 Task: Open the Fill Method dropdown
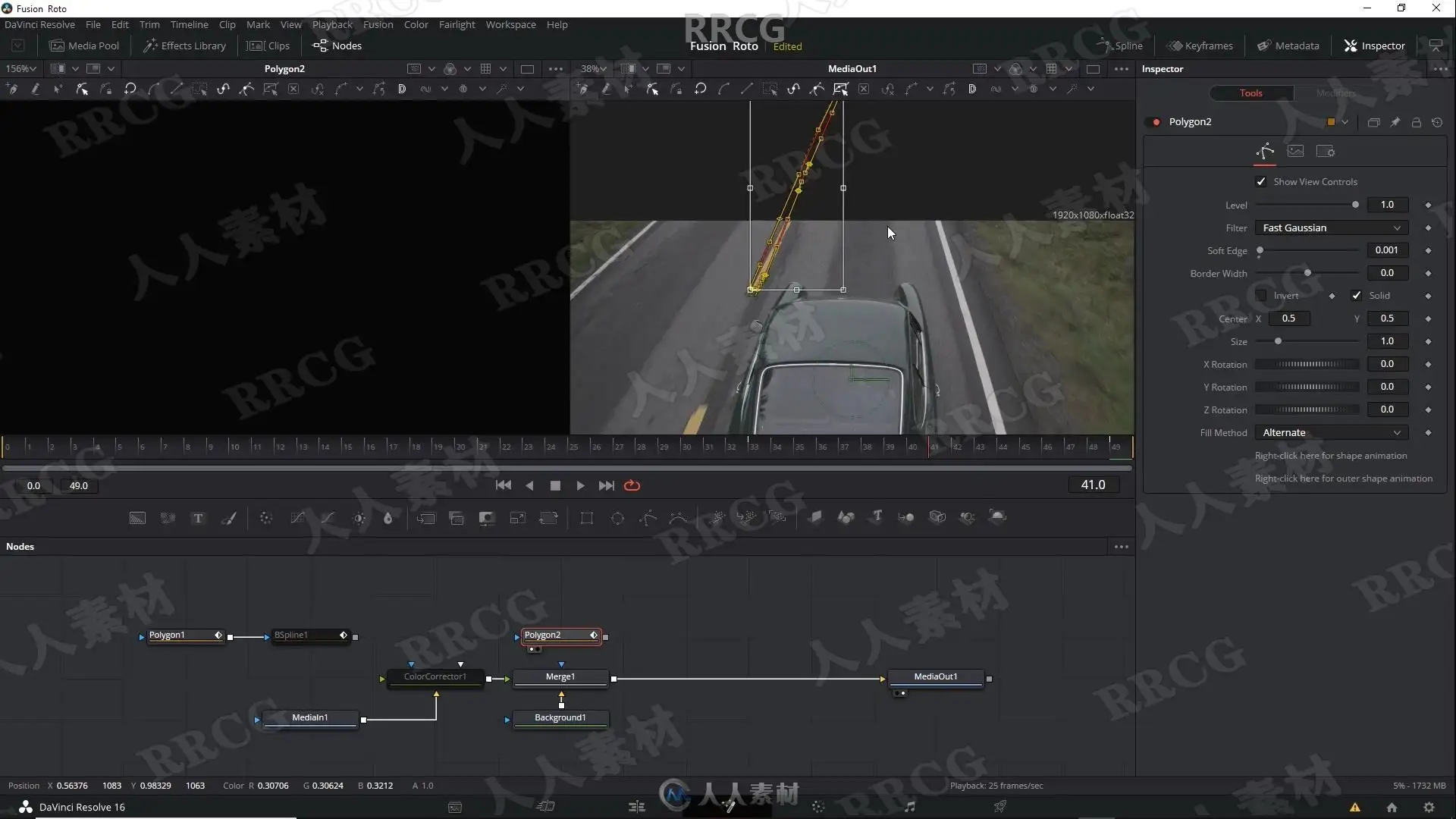click(x=1331, y=432)
